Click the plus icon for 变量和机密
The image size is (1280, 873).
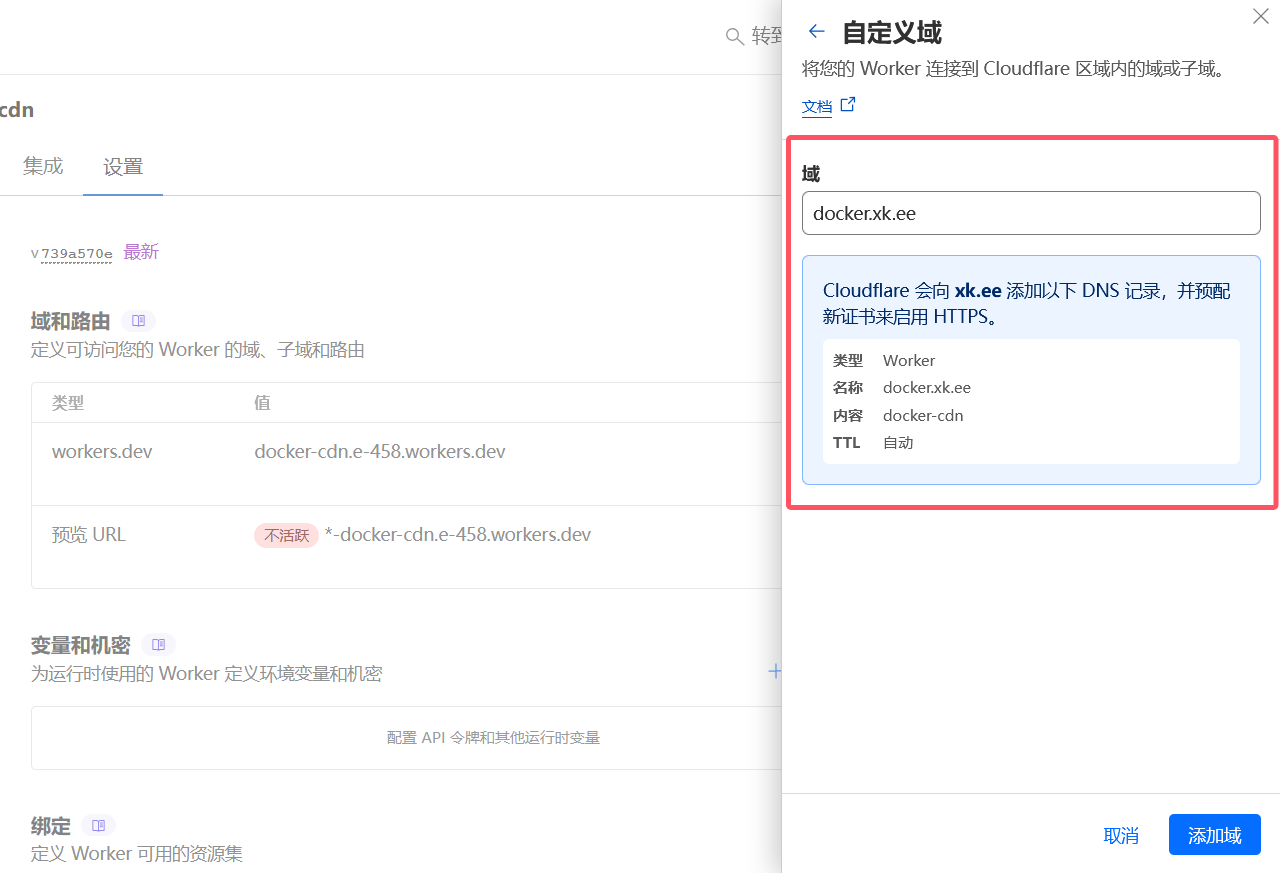coord(774,671)
